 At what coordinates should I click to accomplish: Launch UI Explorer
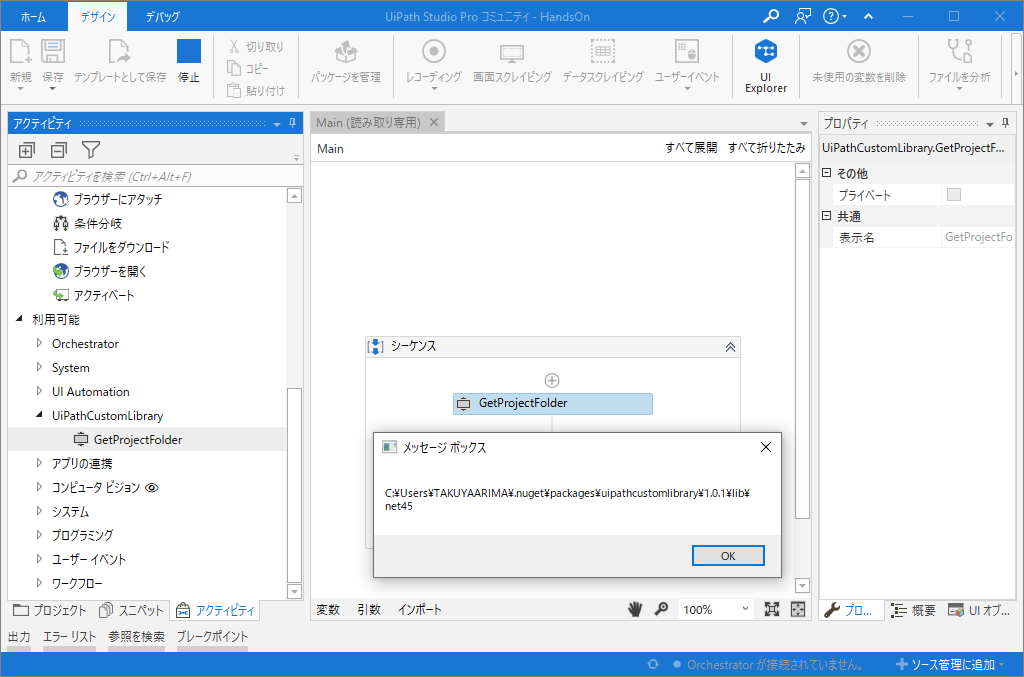pyautogui.click(x=765, y=65)
